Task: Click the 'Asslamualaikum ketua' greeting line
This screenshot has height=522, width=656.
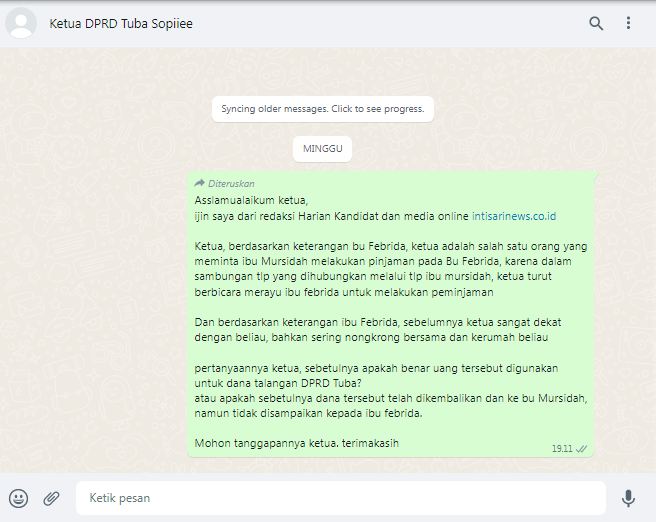Action: pos(251,200)
